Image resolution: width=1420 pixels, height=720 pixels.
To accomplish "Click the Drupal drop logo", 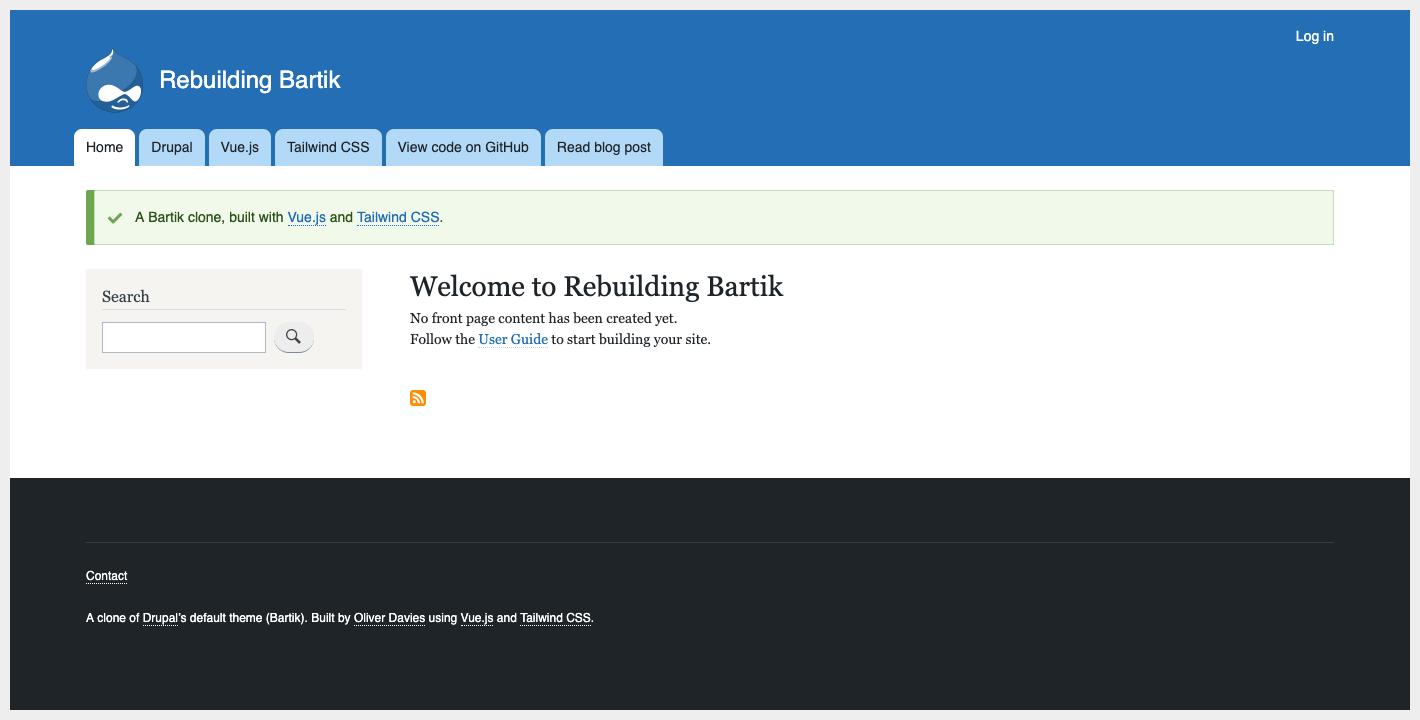I will click(115, 81).
